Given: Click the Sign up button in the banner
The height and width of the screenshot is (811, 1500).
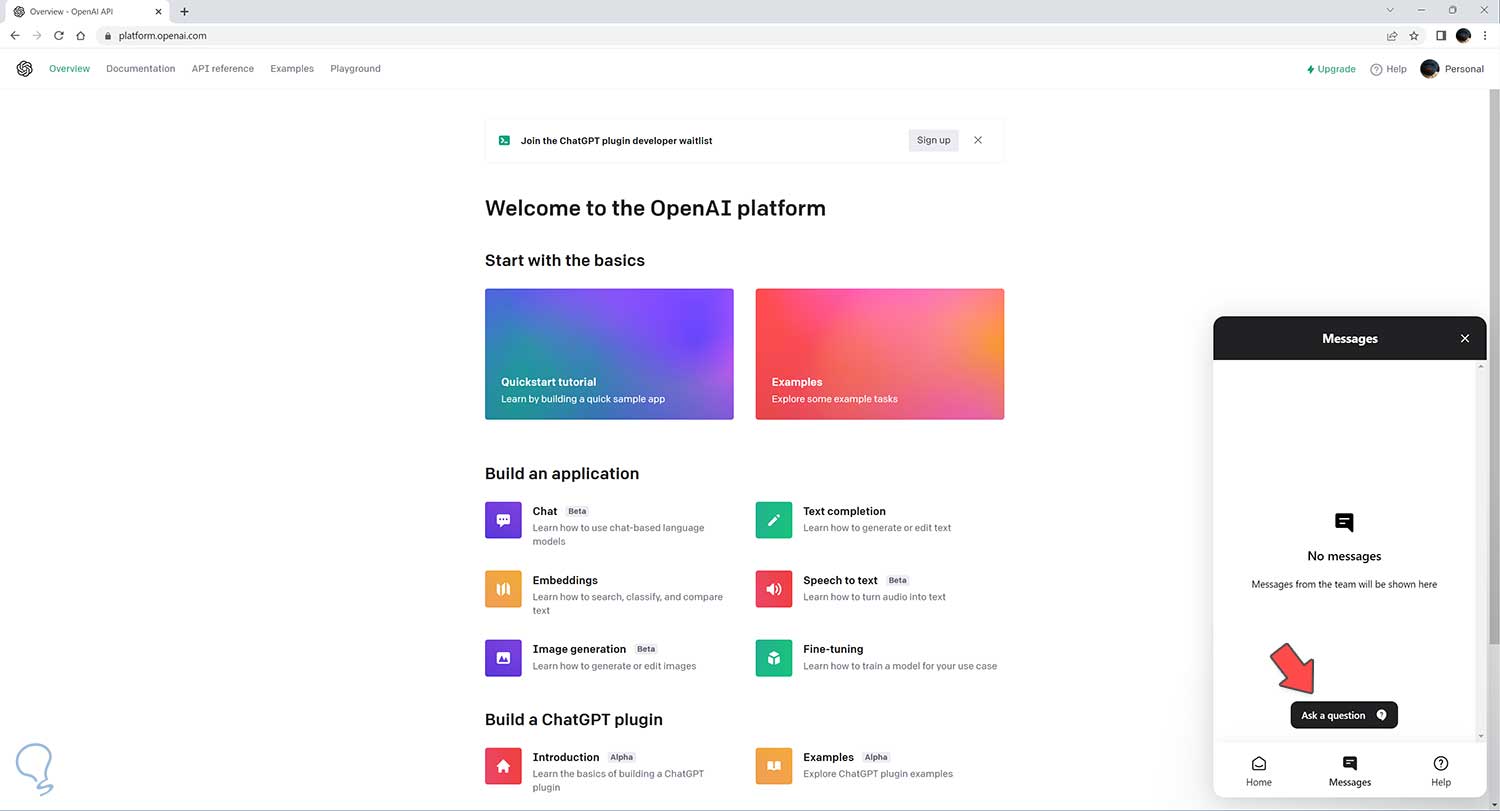Looking at the screenshot, I should pyautogui.click(x=933, y=140).
